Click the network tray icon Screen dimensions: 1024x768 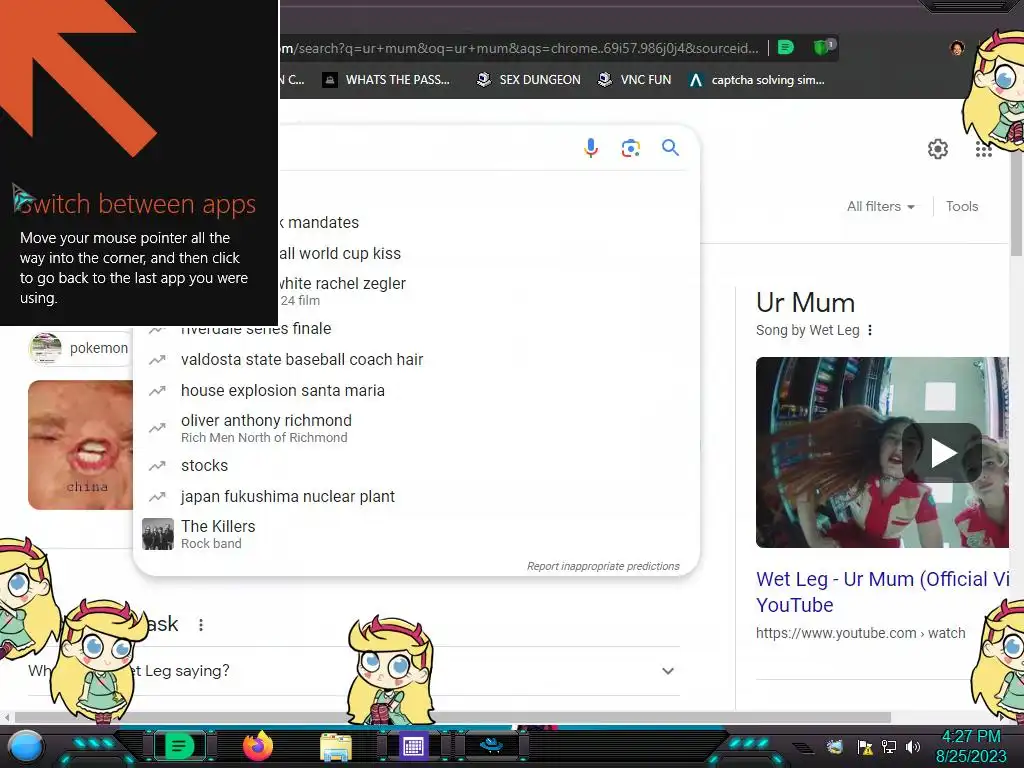point(889,747)
